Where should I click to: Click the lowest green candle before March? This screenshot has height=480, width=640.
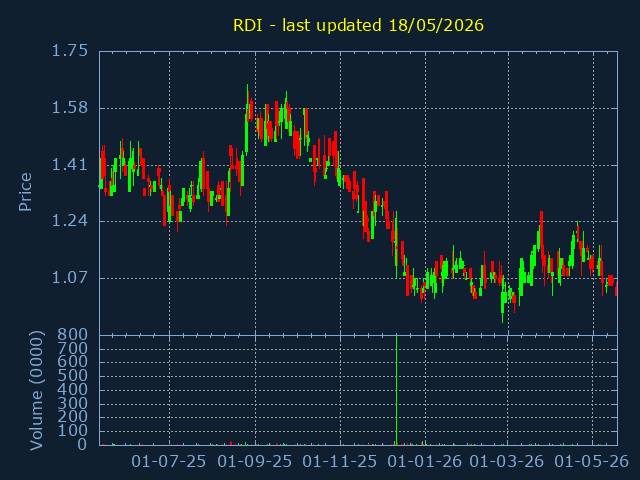pyautogui.click(x=503, y=300)
